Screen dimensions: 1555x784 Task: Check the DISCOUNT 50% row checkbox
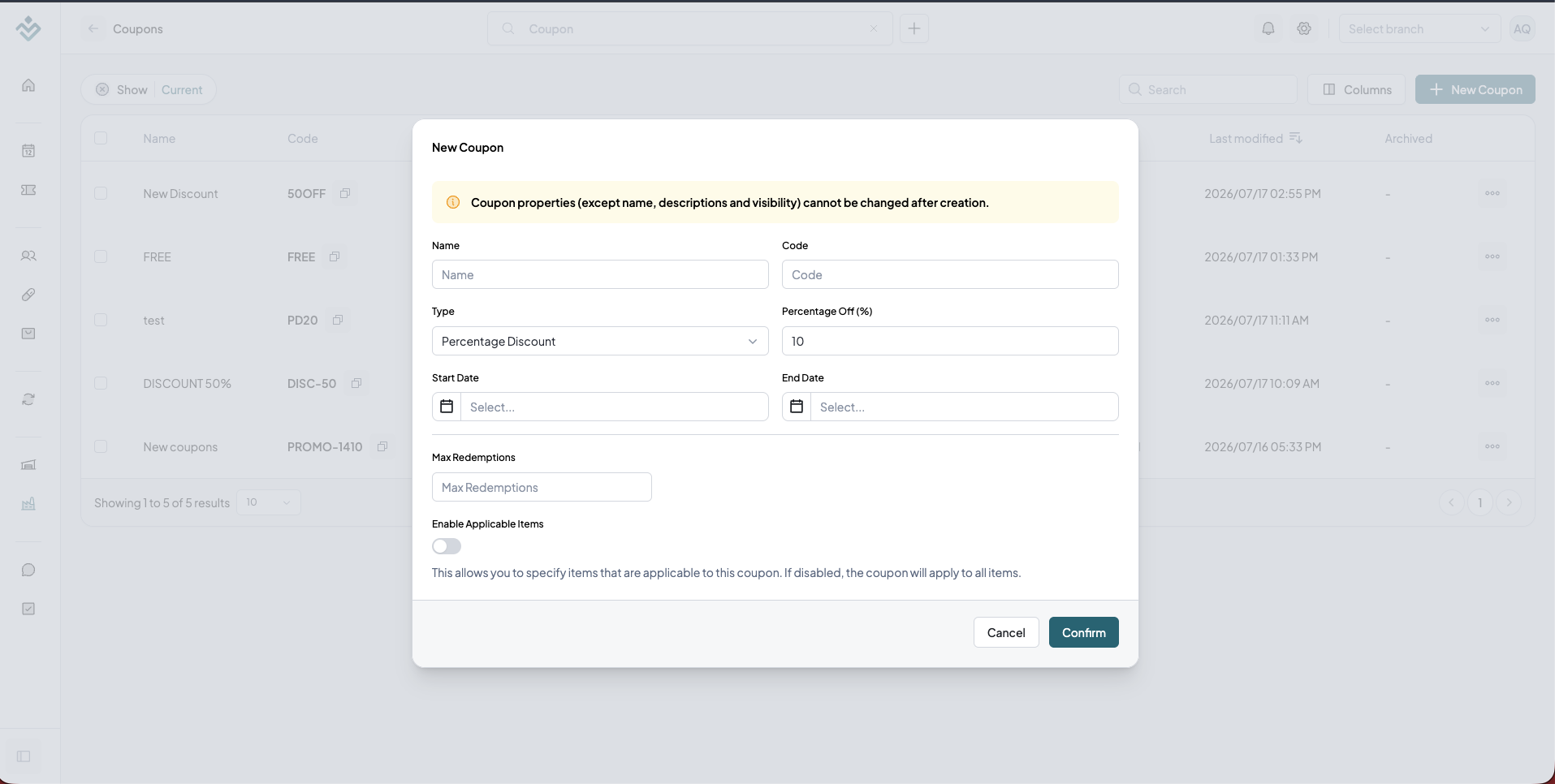[101, 383]
